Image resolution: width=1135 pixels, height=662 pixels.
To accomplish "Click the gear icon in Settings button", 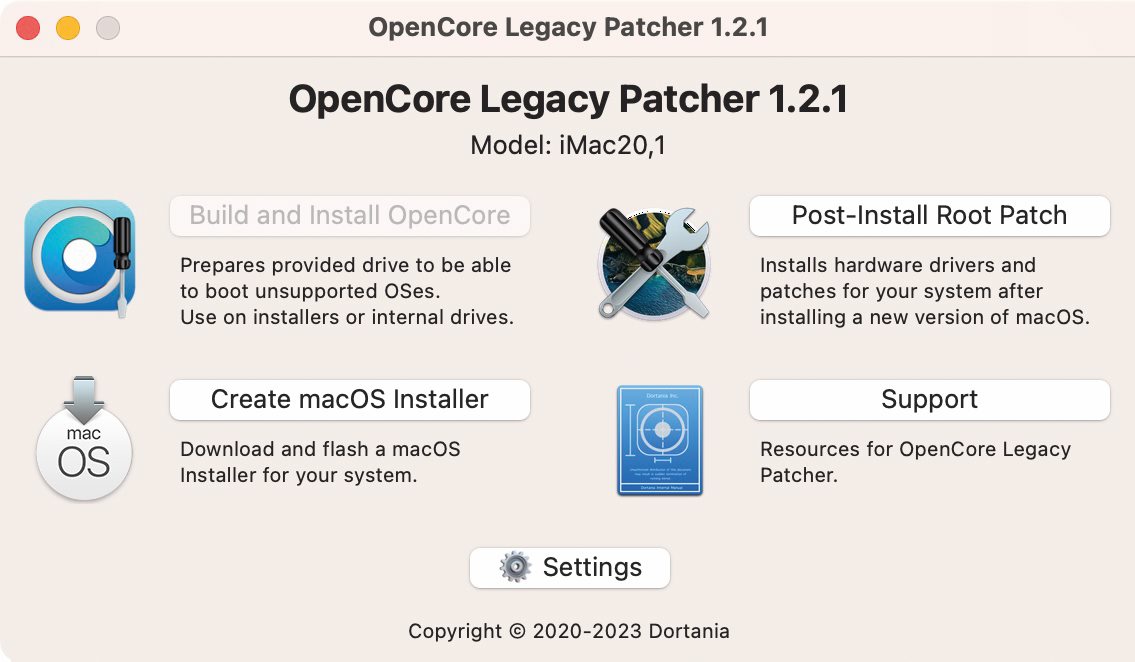I will pyautogui.click(x=515, y=567).
